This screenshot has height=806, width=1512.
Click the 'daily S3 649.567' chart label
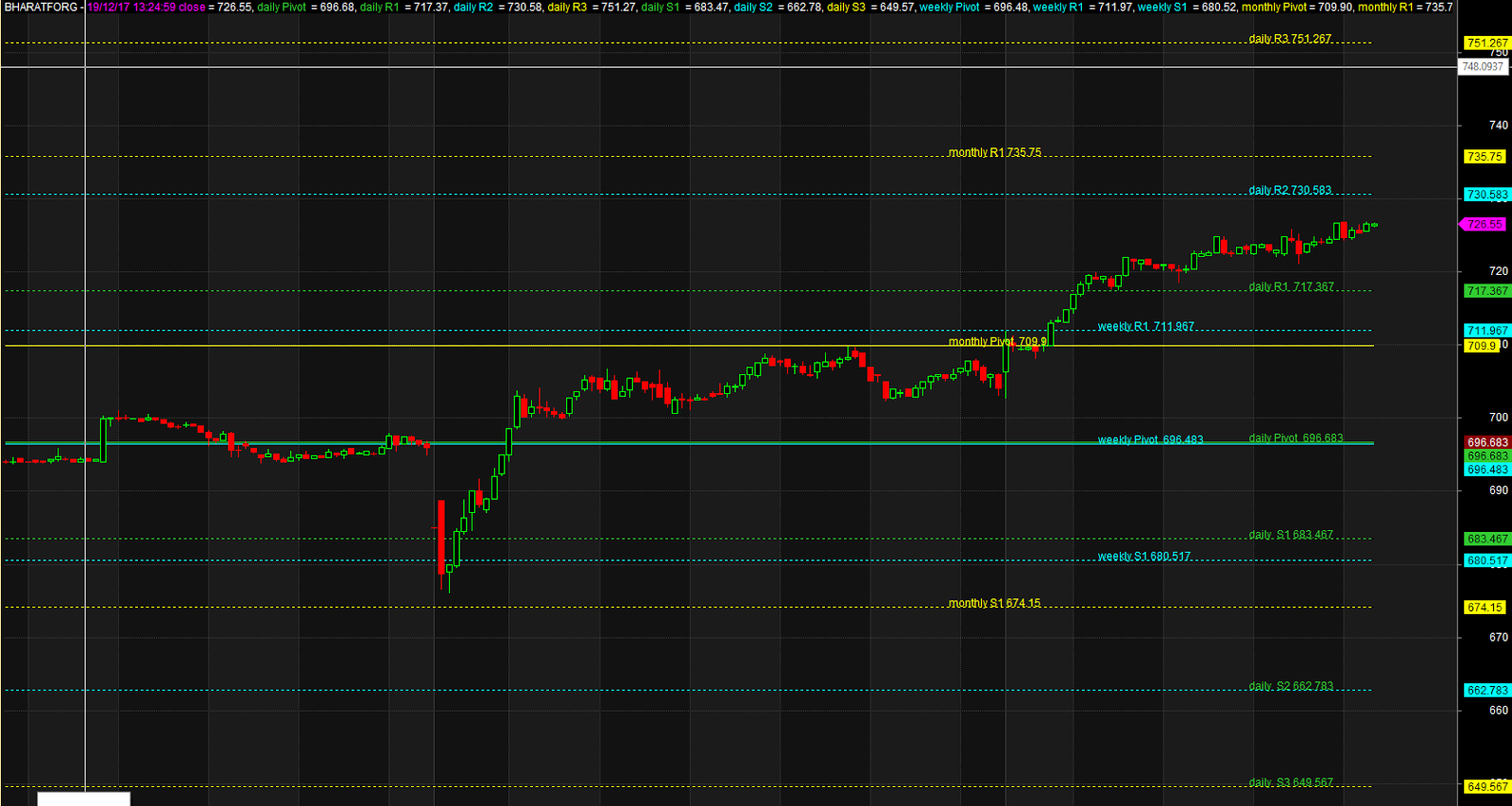click(1291, 782)
